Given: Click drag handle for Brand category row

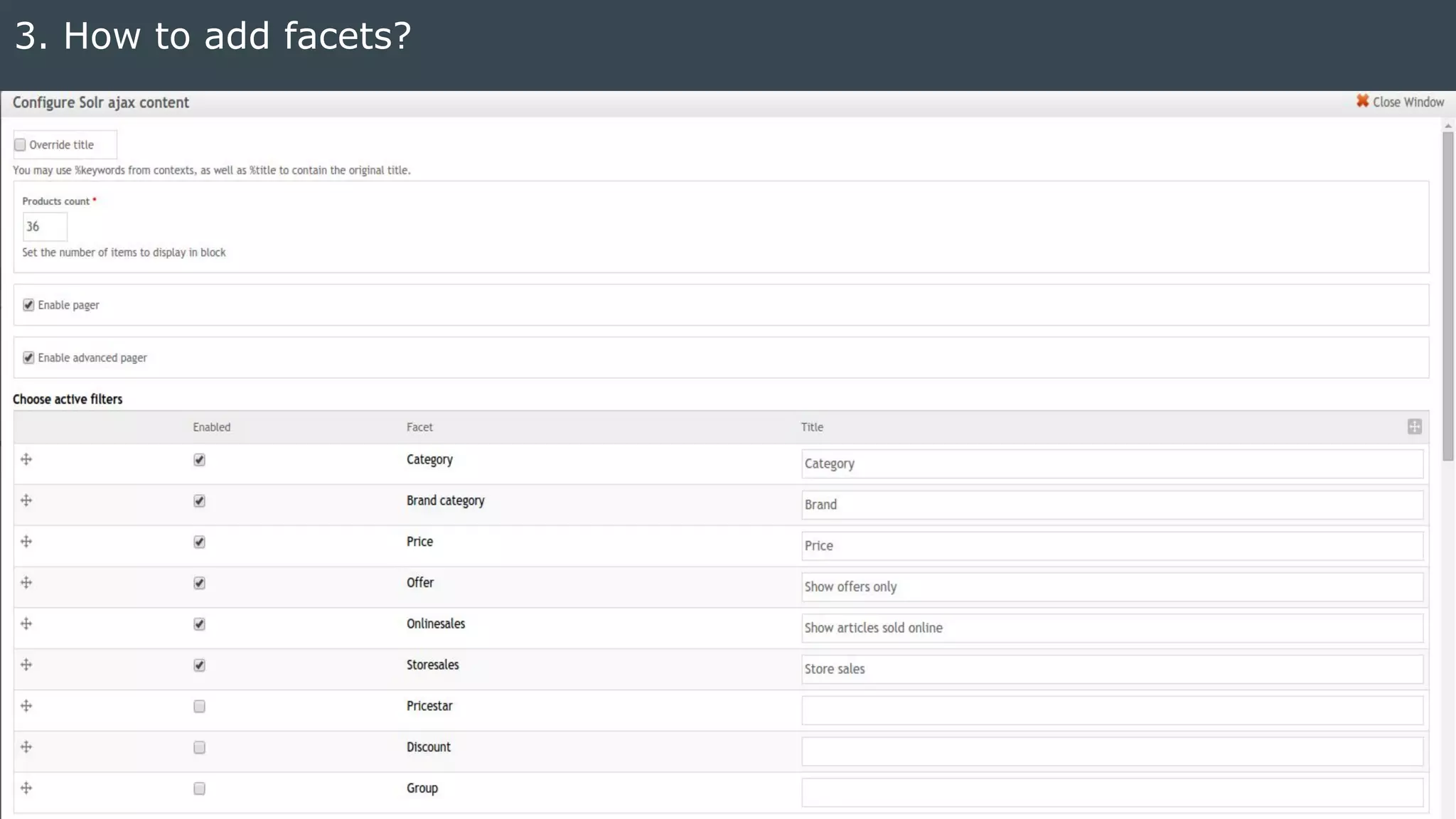Looking at the screenshot, I should pyautogui.click(x=26, y=500).
